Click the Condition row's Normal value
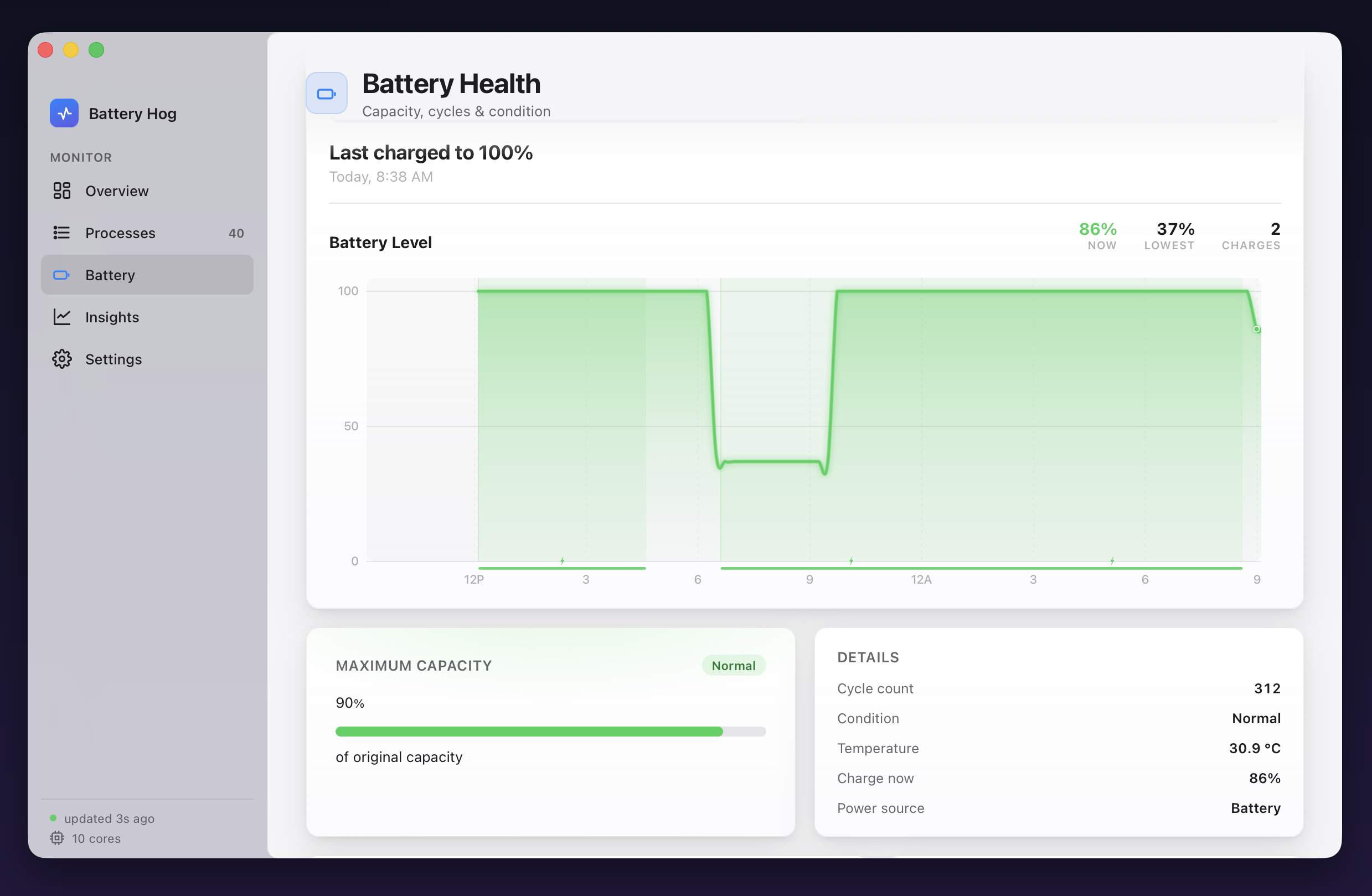 (1256, 718)
